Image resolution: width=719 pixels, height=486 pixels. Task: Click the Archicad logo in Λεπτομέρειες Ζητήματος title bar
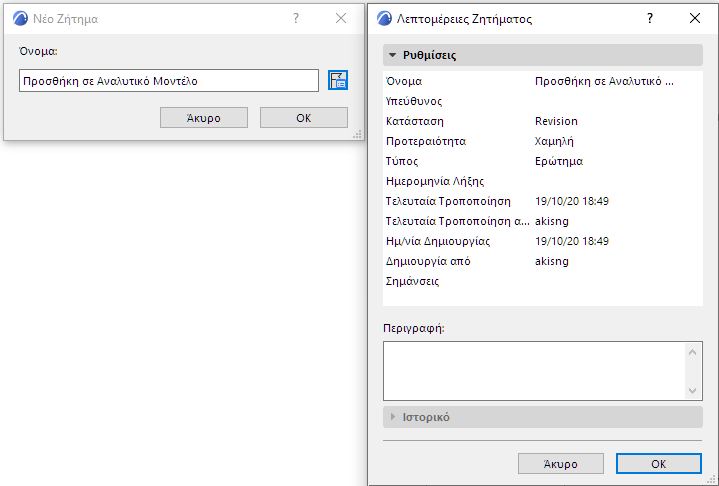[x=384, y=18]
